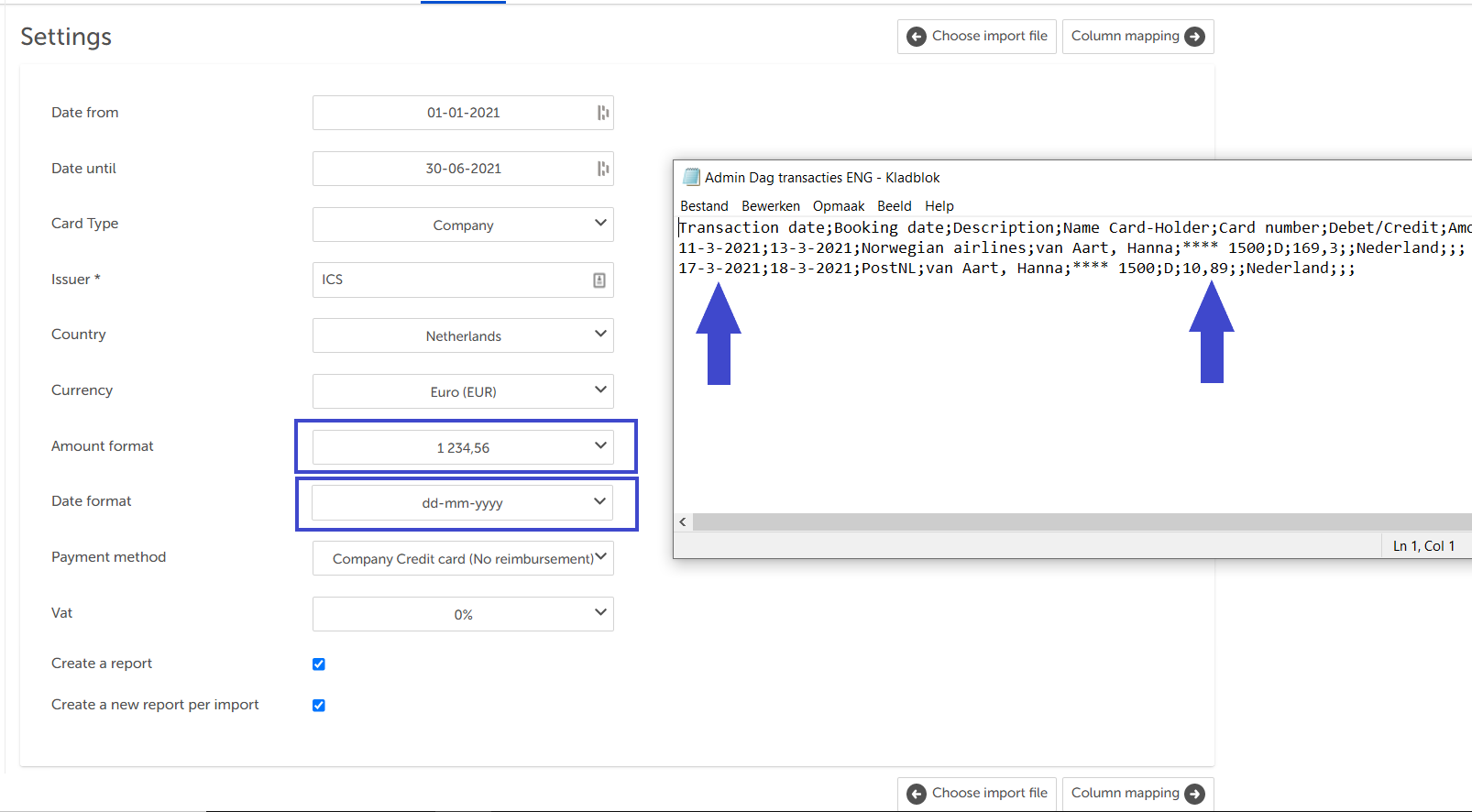Open the Vat percentage dropdown
The image size is (1472, 812).
click(x=463, y=614)
